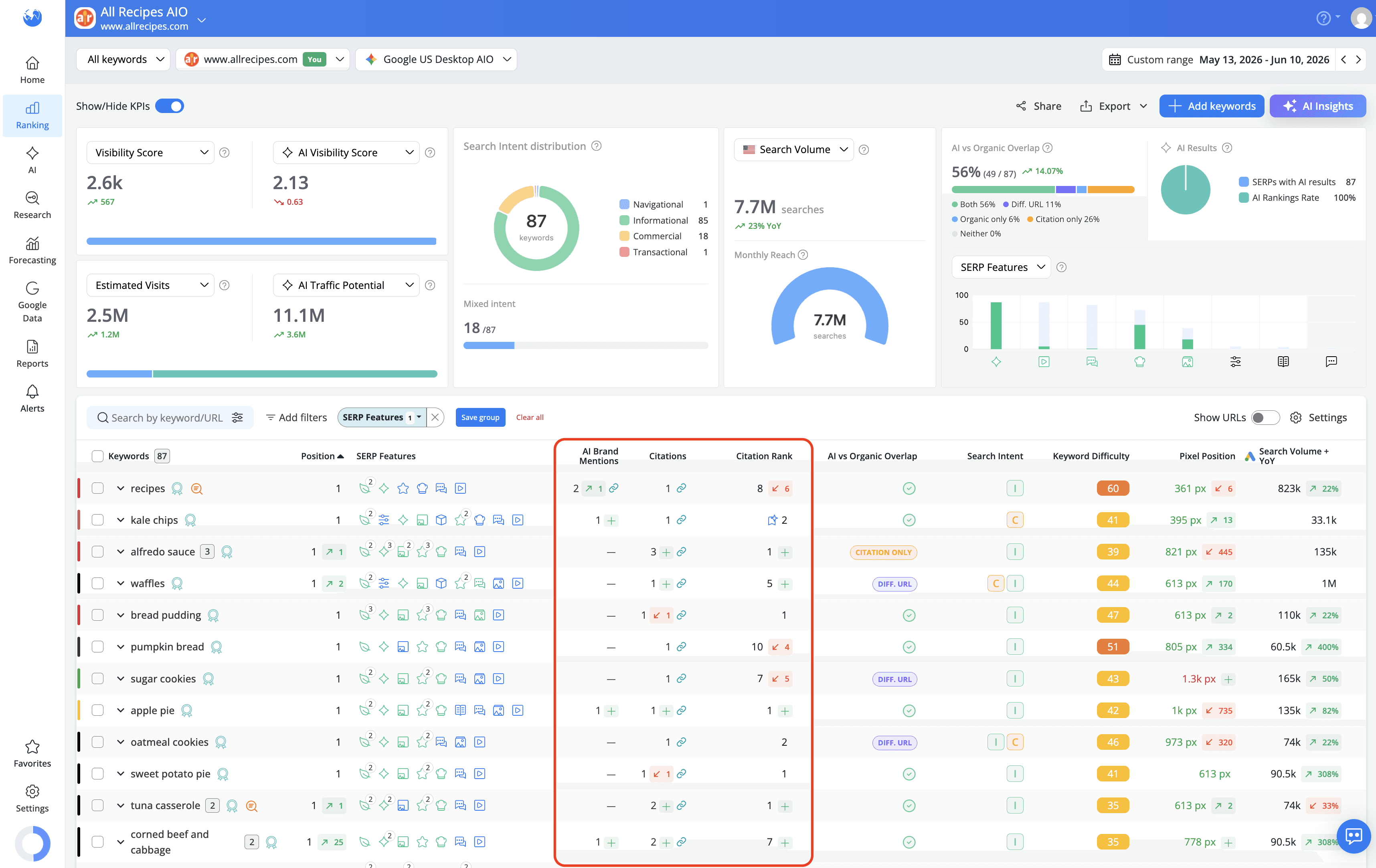Click the calendar icon for date range
Screen dimensions: 1376x868
click(x=1114, y=59)
